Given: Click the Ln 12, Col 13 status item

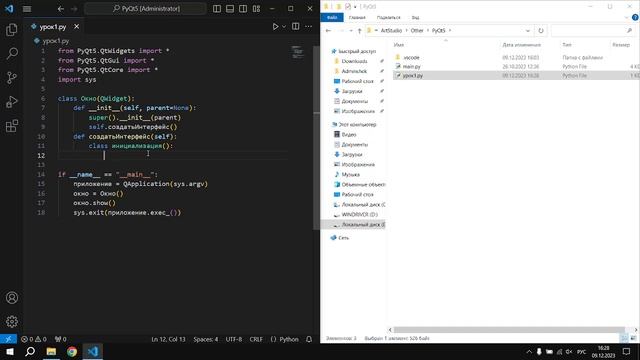Looking at the screenshot, I should [168, 339].
